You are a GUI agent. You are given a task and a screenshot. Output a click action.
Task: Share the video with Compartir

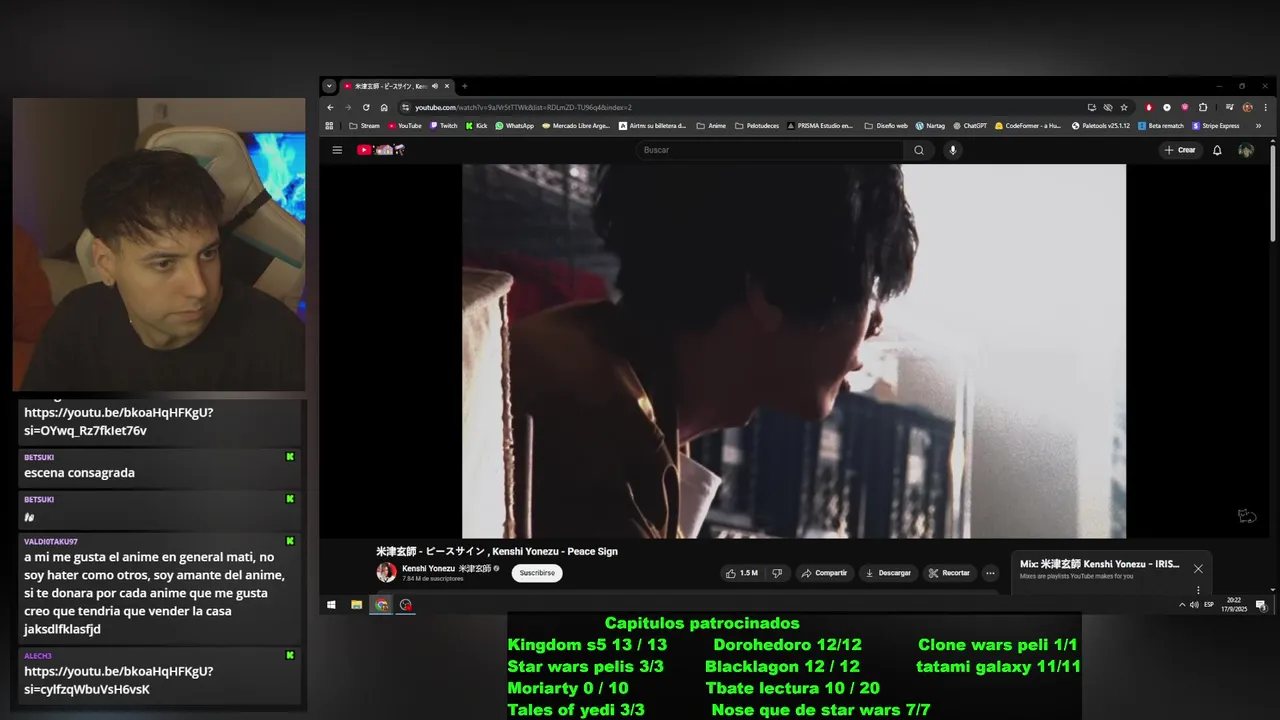click(824, 573)
